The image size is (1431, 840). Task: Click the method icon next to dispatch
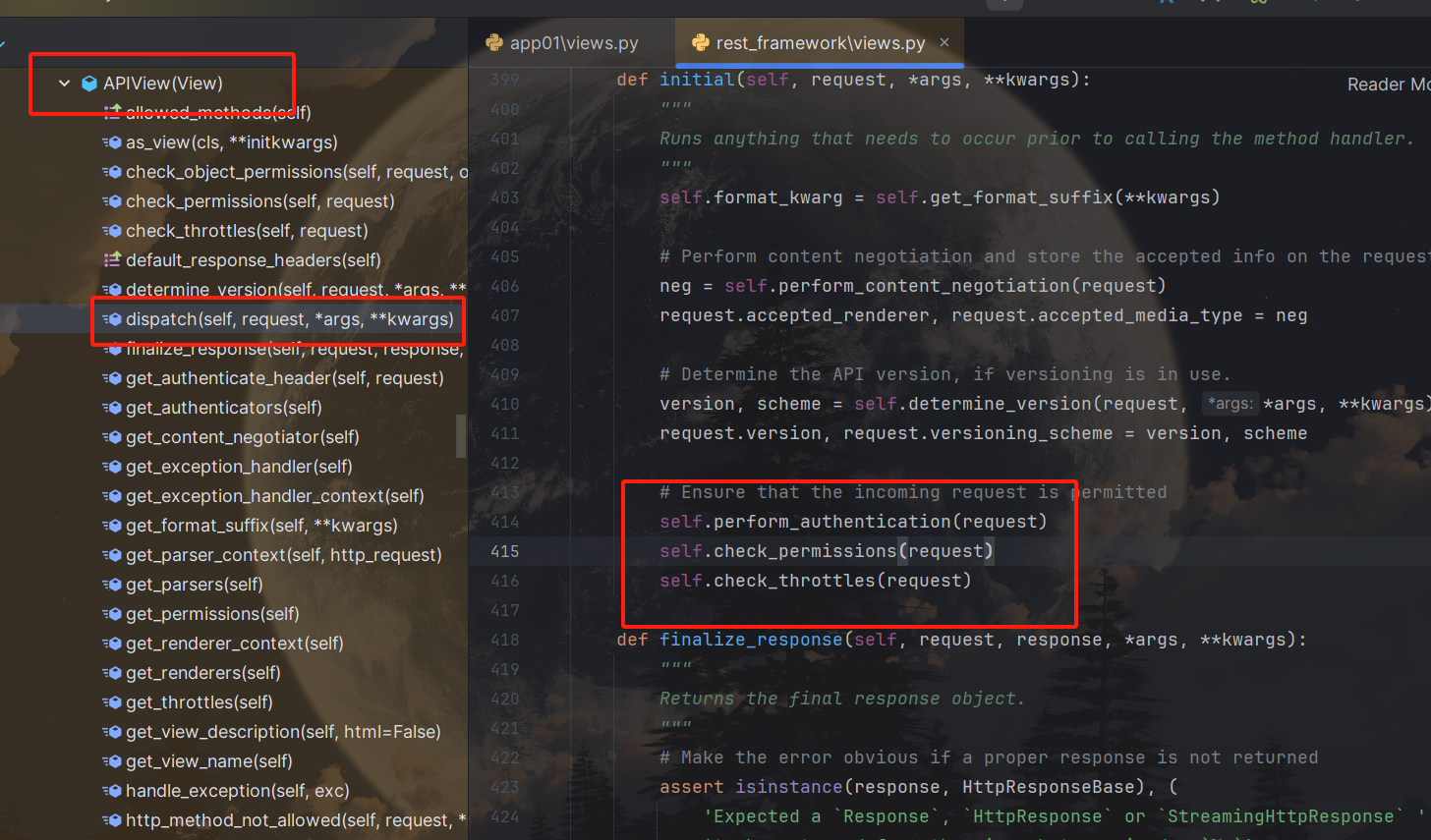pos(112,319)
